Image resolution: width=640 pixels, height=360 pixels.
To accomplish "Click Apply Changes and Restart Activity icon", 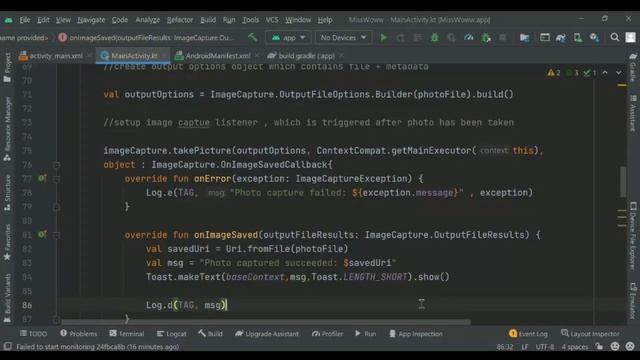I will tap(400, 38).
